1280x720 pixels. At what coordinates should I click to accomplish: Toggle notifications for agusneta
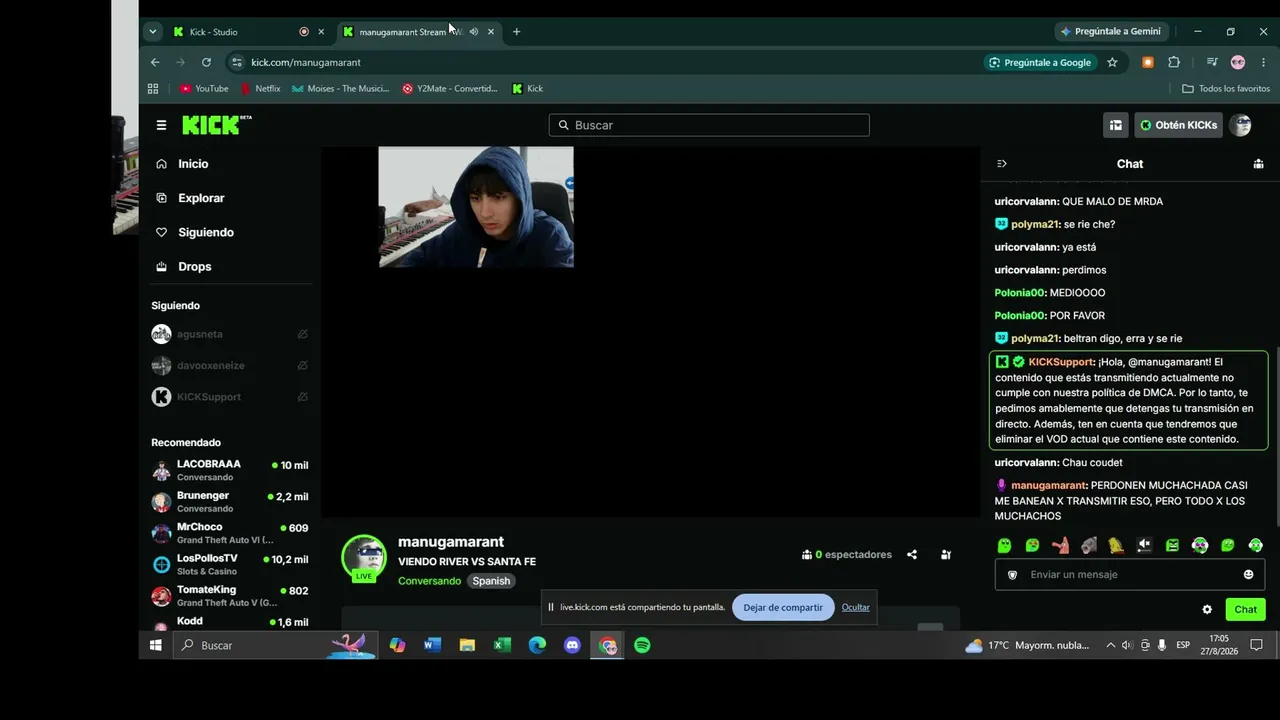click(303, 334)
